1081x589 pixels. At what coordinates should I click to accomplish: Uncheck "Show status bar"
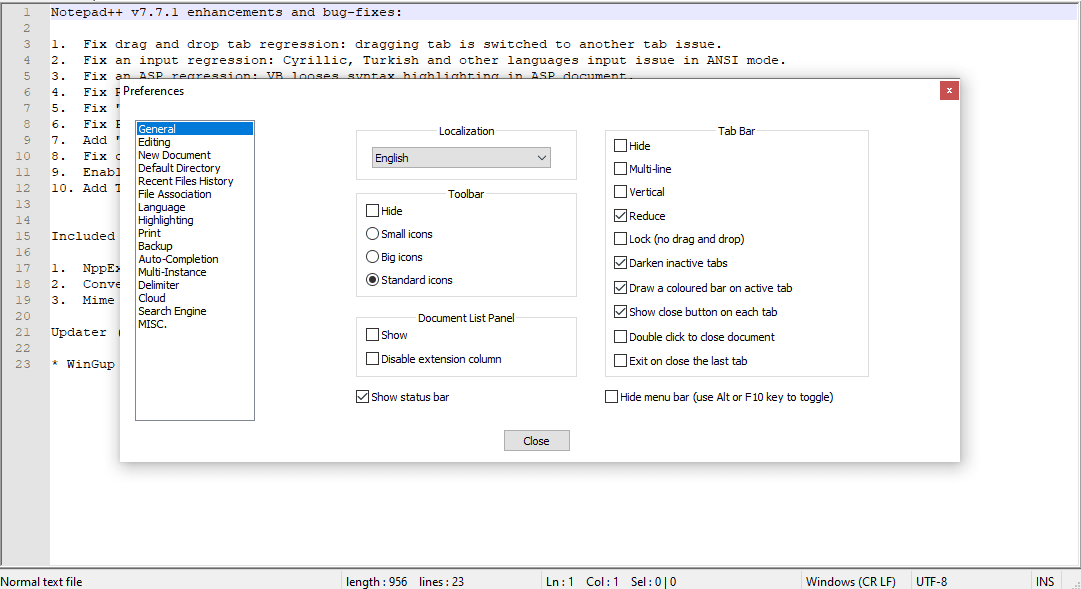pos(362,396)
